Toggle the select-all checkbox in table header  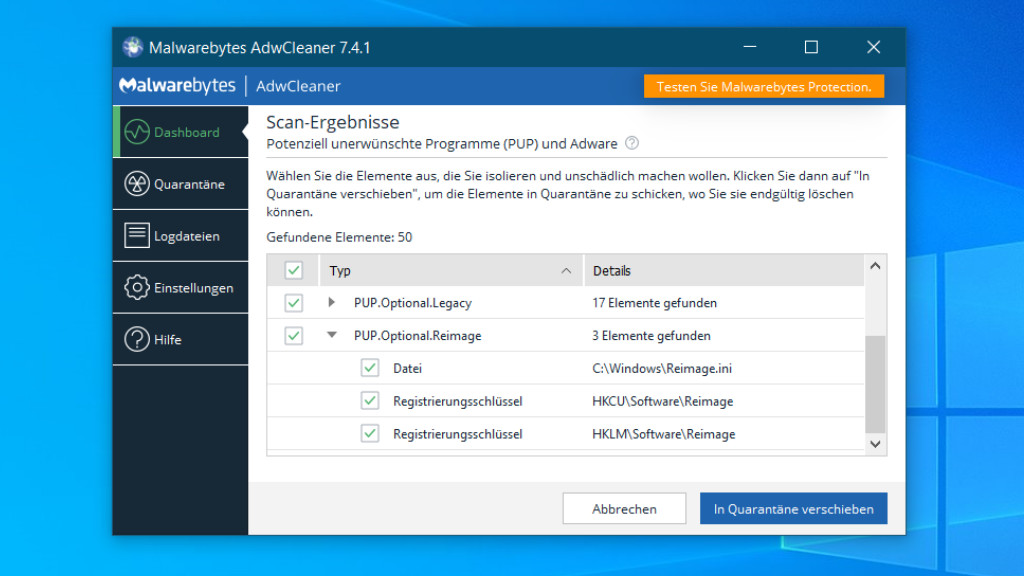click(294, 271)
